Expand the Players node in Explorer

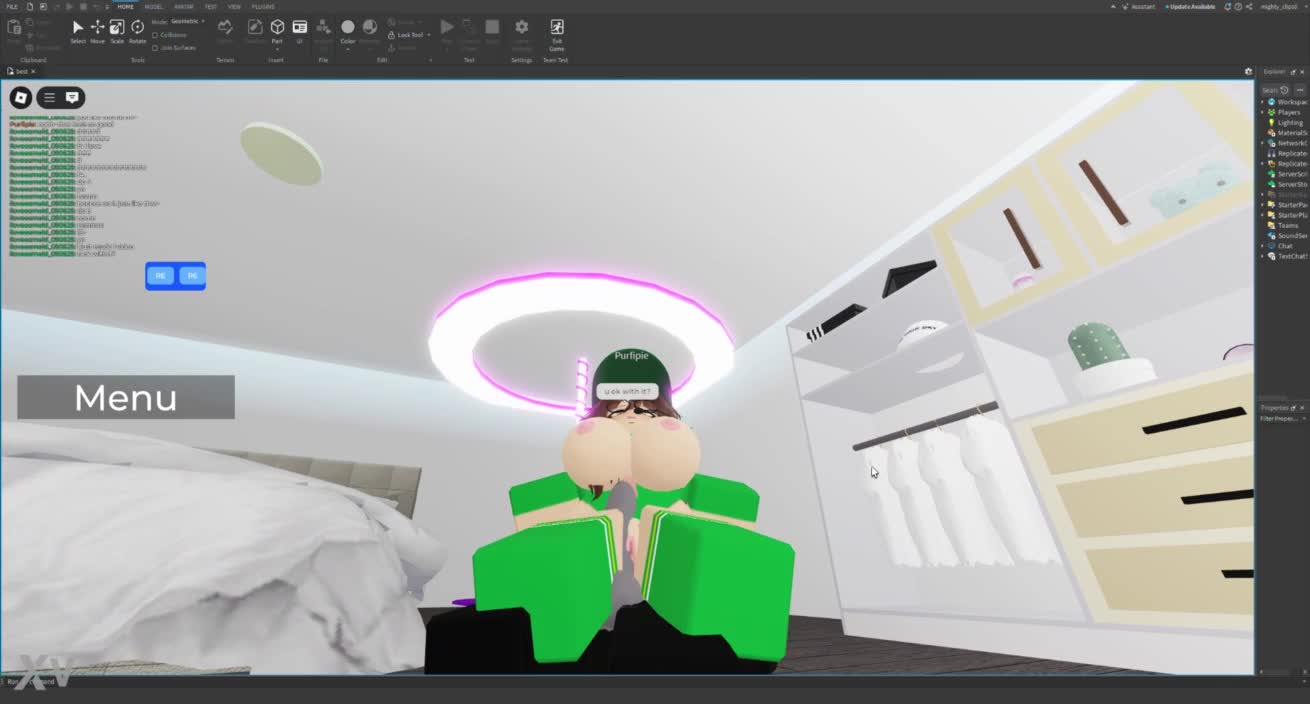(x=1262, y=112)
